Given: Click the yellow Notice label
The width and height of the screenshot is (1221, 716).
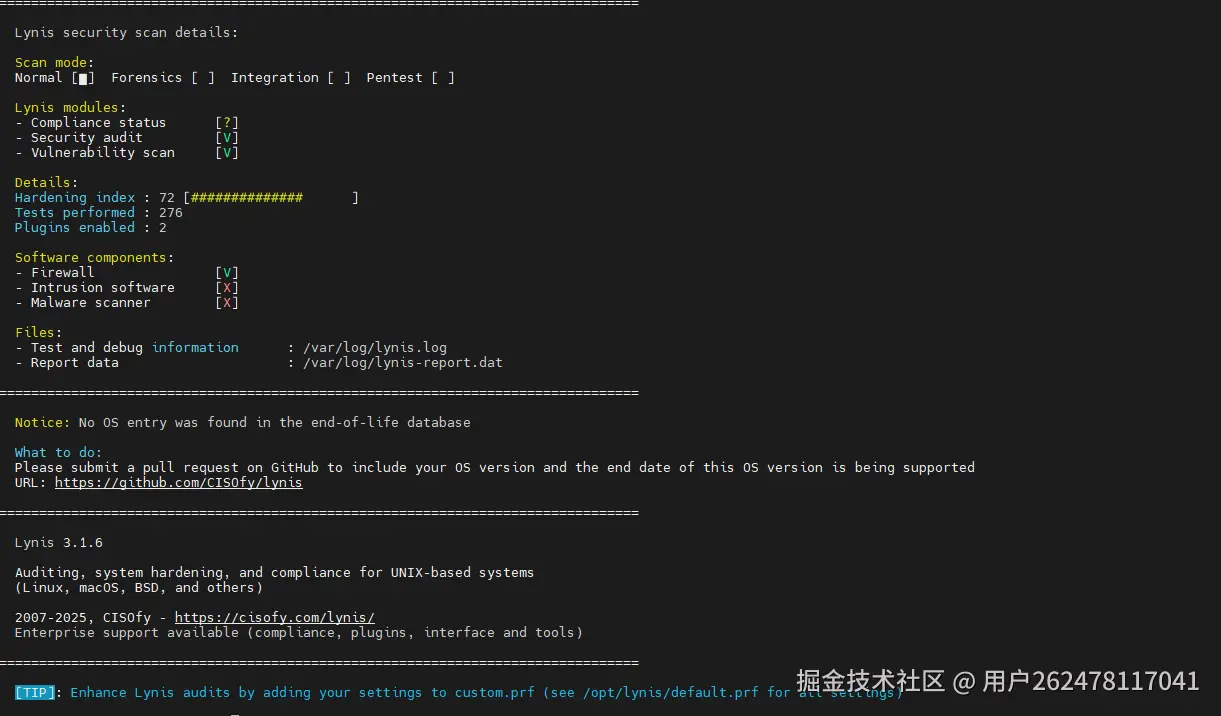Looking at the screenshot, I should tap(42, 423).
